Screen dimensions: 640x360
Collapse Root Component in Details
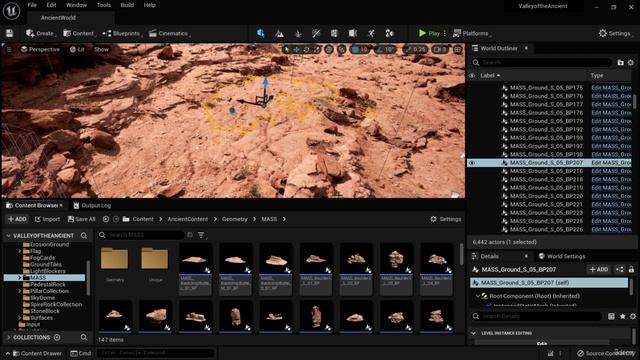[x=477, y=296]
